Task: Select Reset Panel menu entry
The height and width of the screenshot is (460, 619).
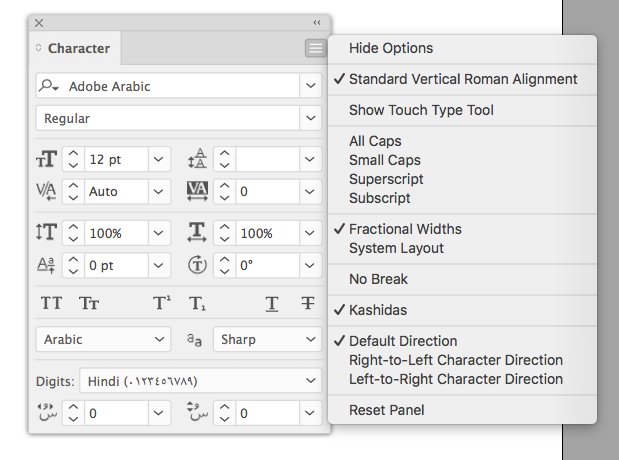Action: tap(386, 410)
